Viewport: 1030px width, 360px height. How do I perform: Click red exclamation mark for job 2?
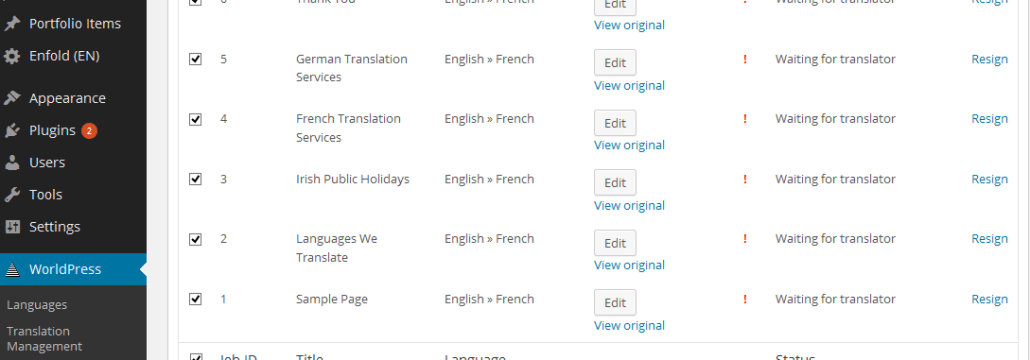point(745,238)
